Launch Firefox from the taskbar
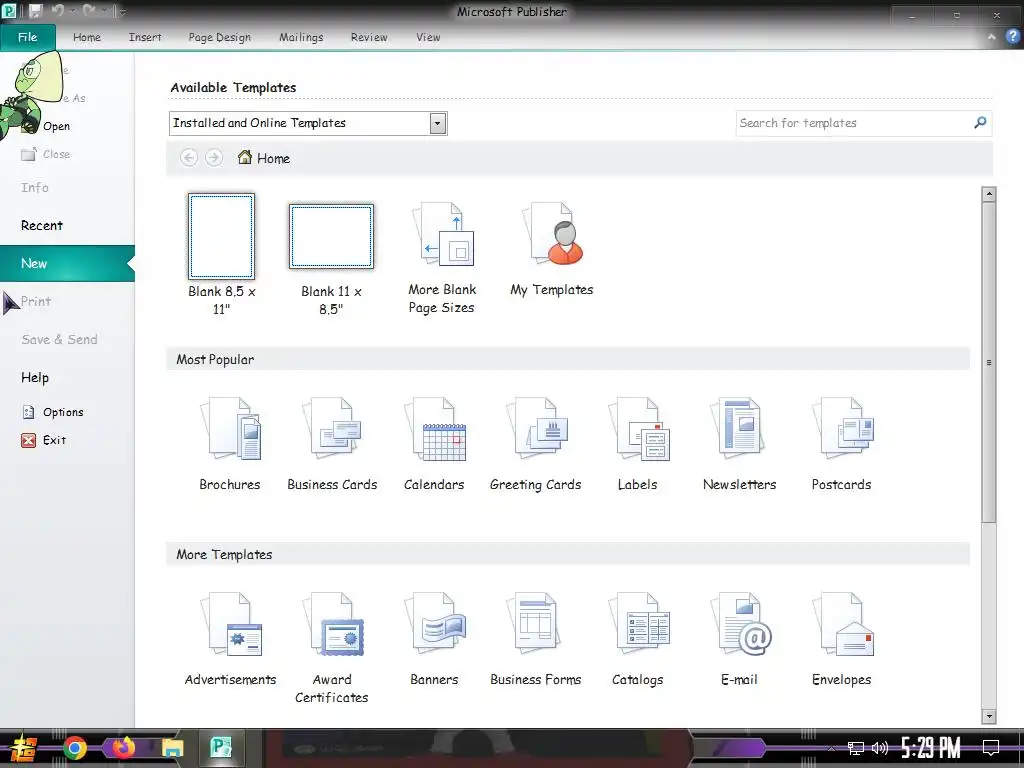1024x768 pixels. (123, 748)
